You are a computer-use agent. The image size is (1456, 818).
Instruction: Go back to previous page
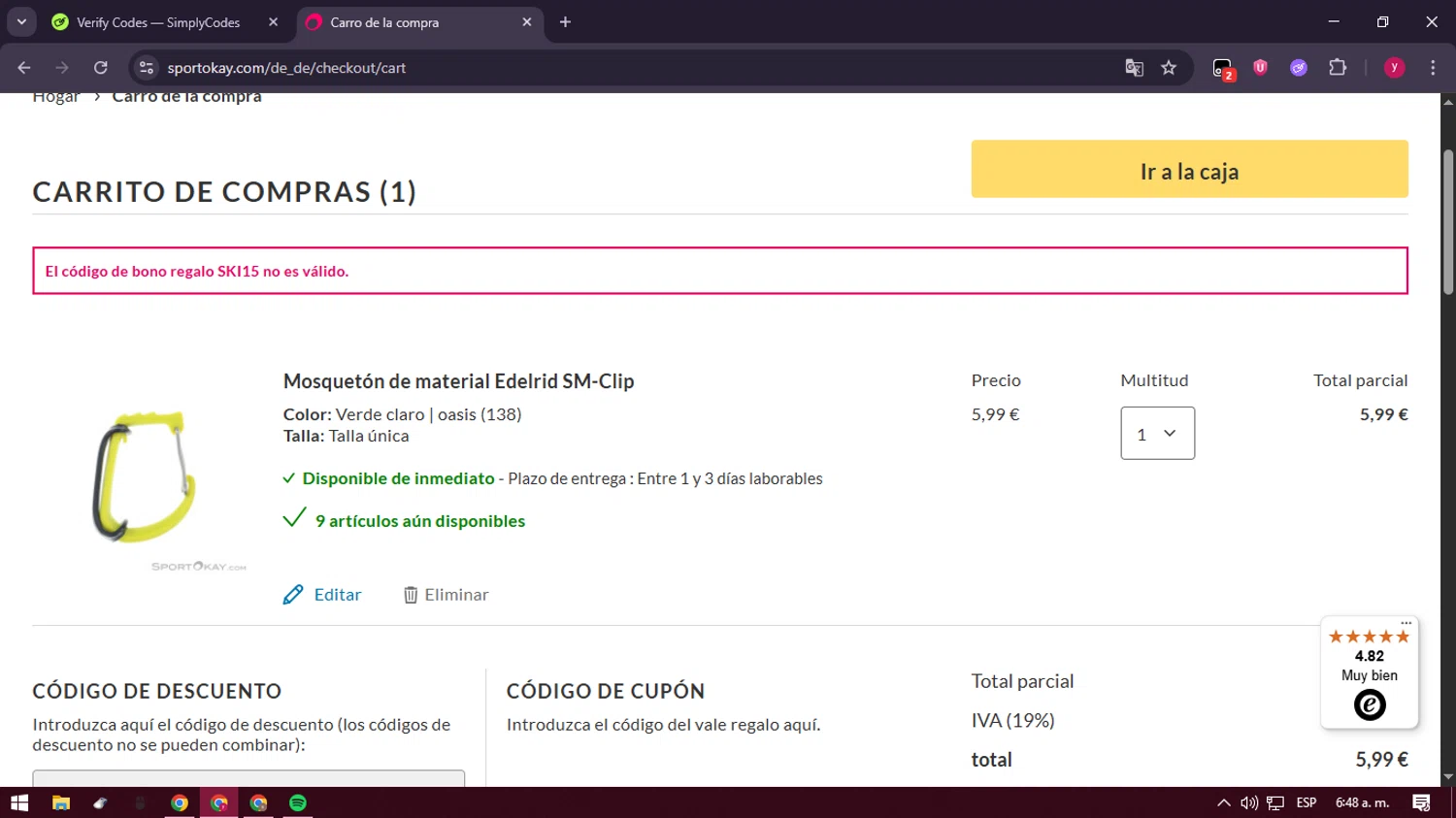[x=24, y=68]
